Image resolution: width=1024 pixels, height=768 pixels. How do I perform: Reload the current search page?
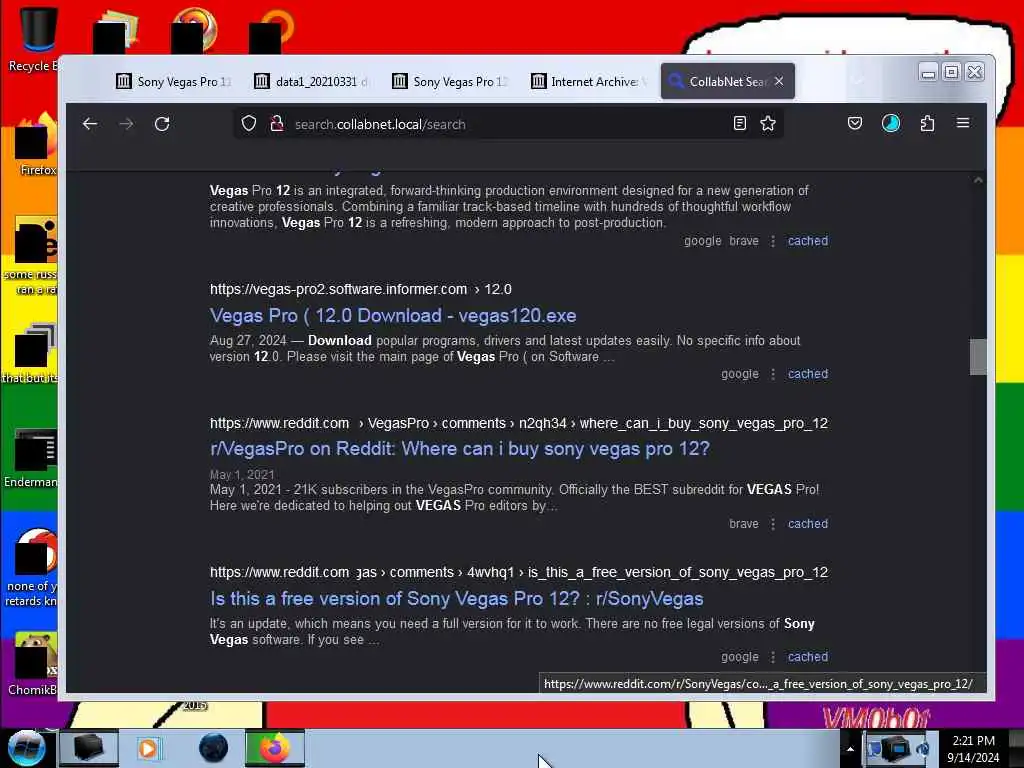[162, 124]
